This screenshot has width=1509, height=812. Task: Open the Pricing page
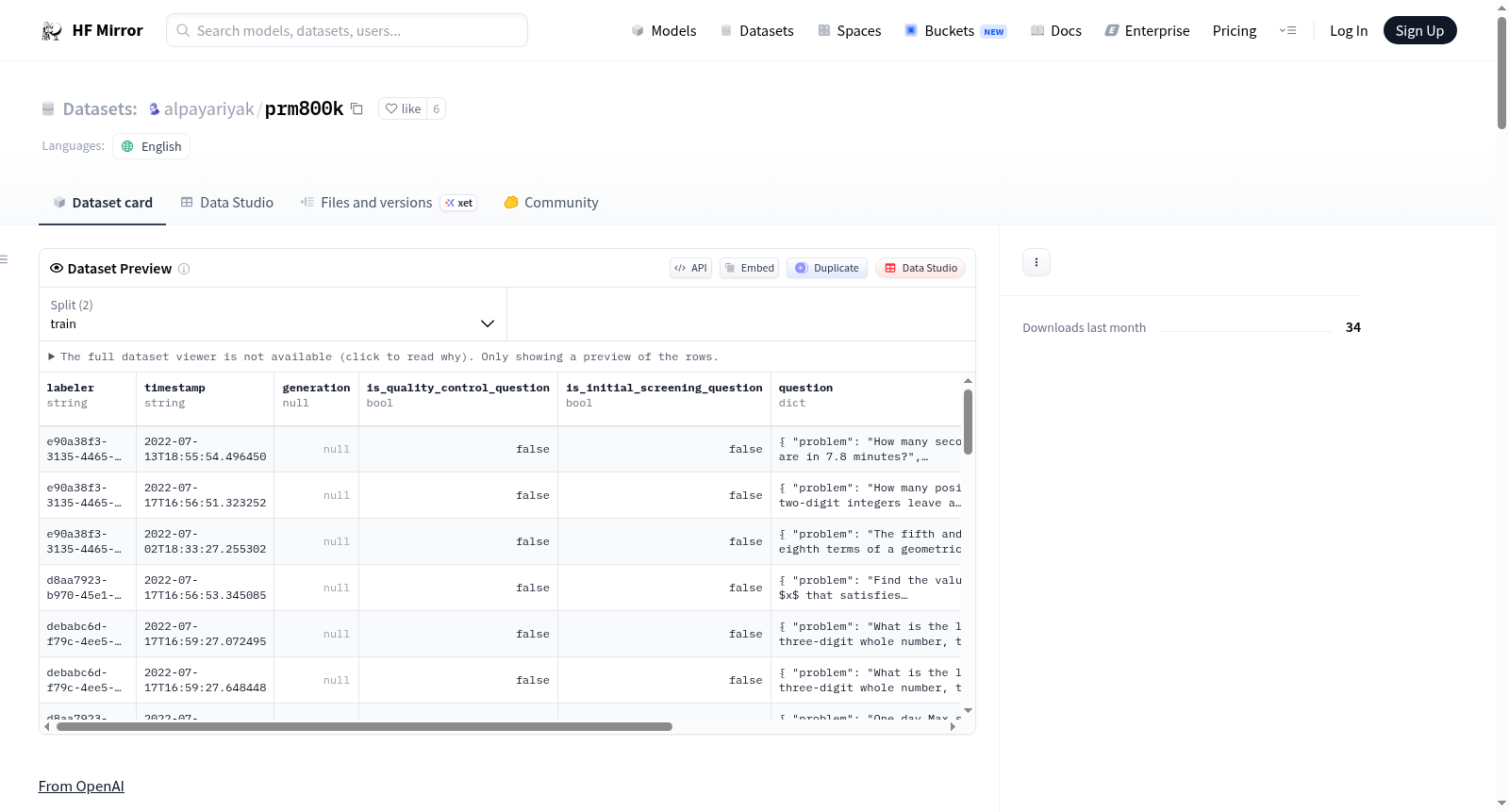pos(1235,31)
